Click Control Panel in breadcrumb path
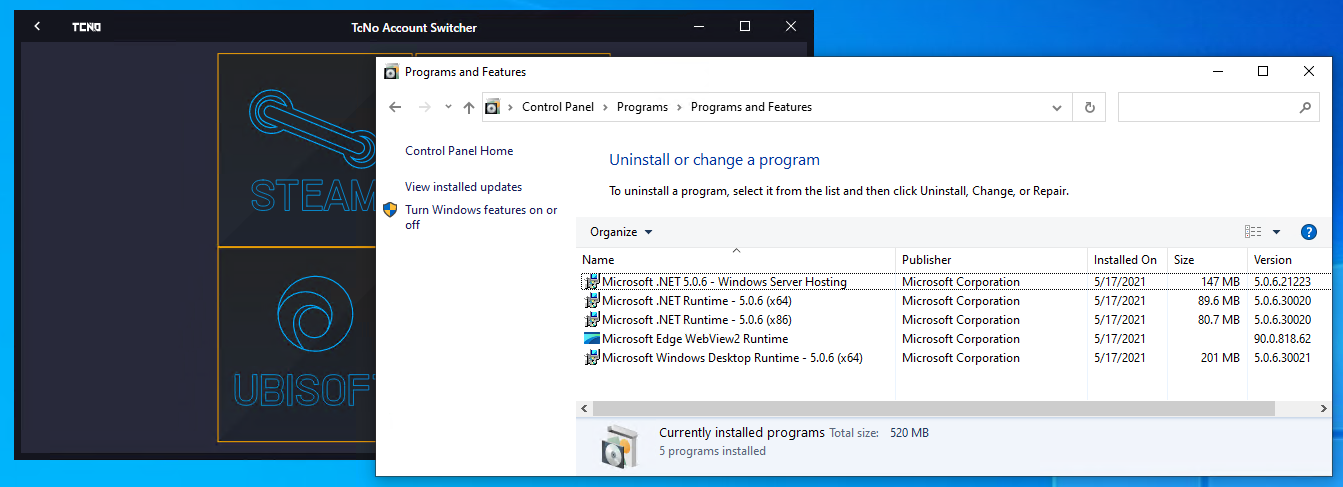1343x487 pixels. click(x=558, y=107)
